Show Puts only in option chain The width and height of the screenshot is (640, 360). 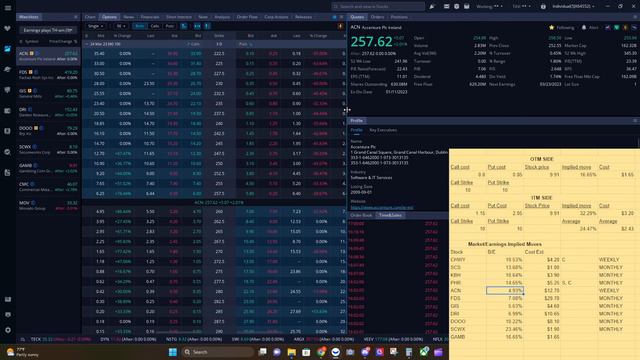coord(169,26)
